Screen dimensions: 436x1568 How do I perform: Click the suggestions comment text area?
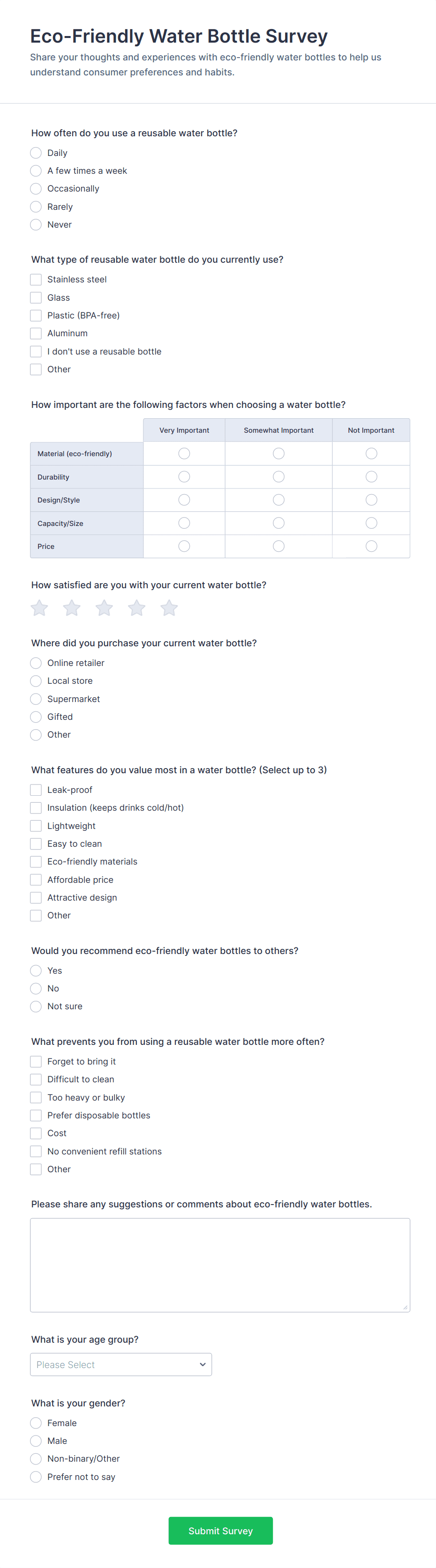[220, 1264]
